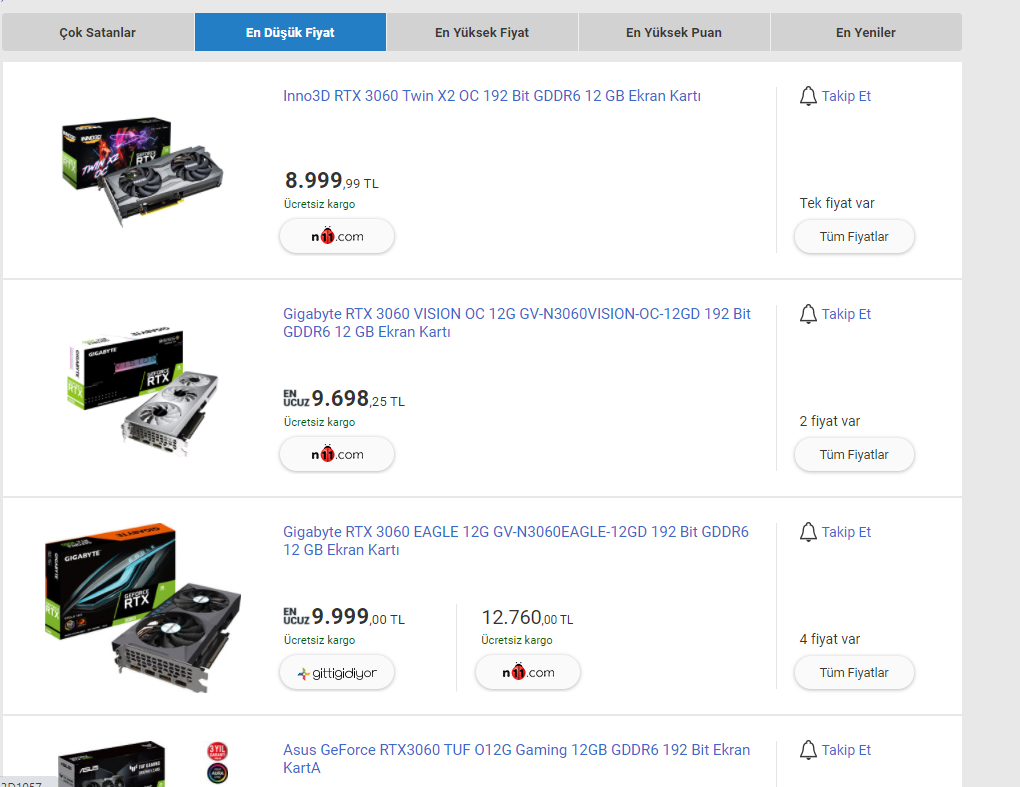This screenshot has width=1020, height=787.
Task: Click the '2 fiyat var' text
Action: click(x=829, y=421)
